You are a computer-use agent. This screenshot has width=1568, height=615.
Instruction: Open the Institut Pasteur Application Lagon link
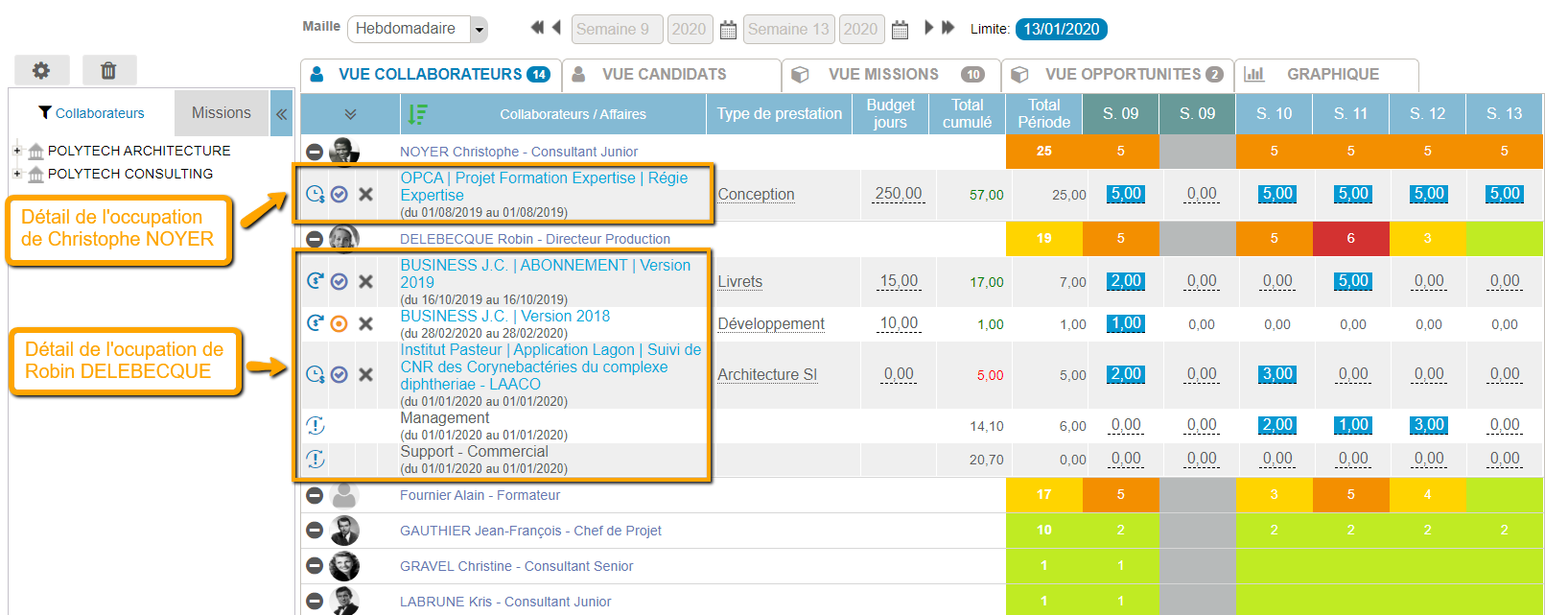click(550, 367)
